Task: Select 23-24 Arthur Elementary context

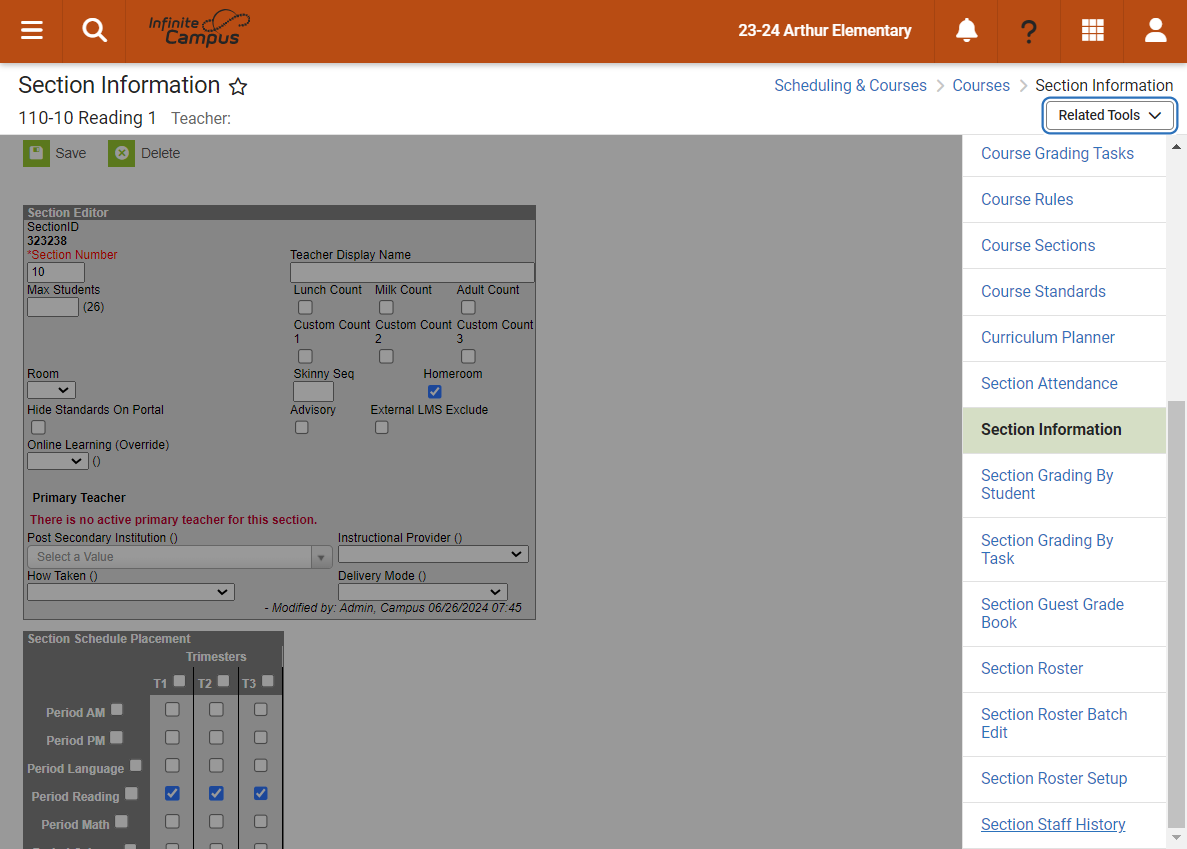Action: pyautogui.click(x=824, y=30)
